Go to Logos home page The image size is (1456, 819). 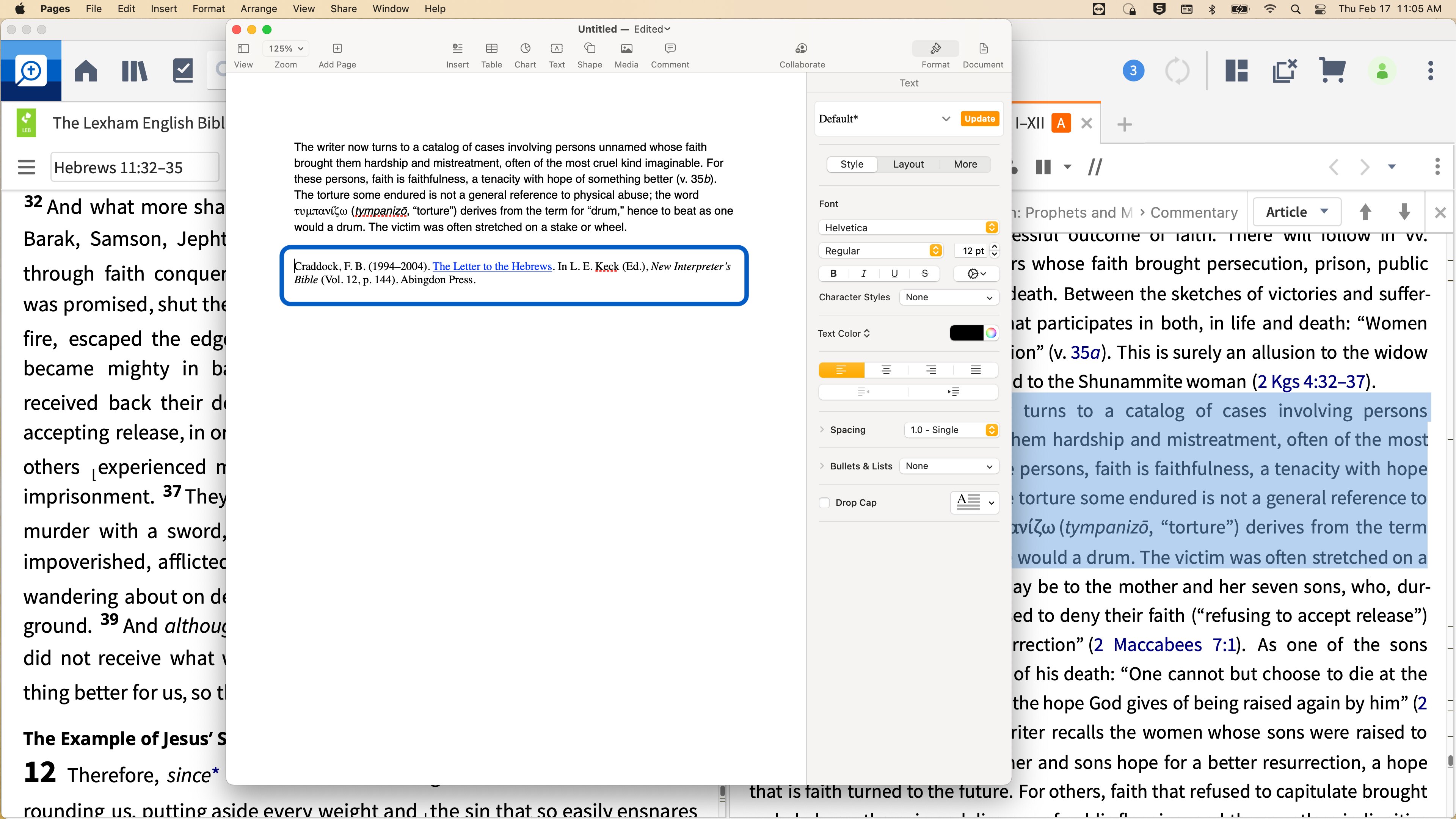point(86,71)
